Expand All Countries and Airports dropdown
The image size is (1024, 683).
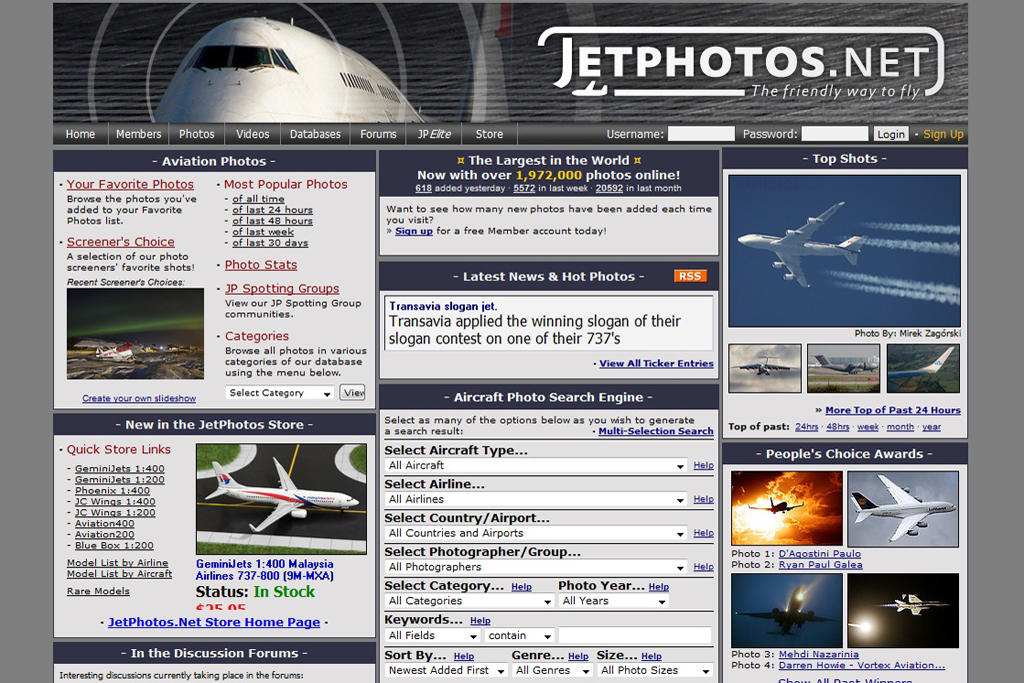[x=536, y=533]
